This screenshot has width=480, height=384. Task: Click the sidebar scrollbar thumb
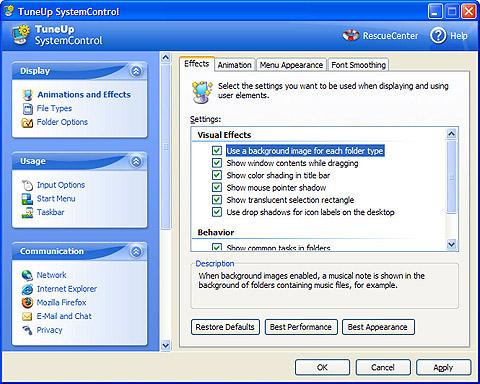click(x=165, y=147)
